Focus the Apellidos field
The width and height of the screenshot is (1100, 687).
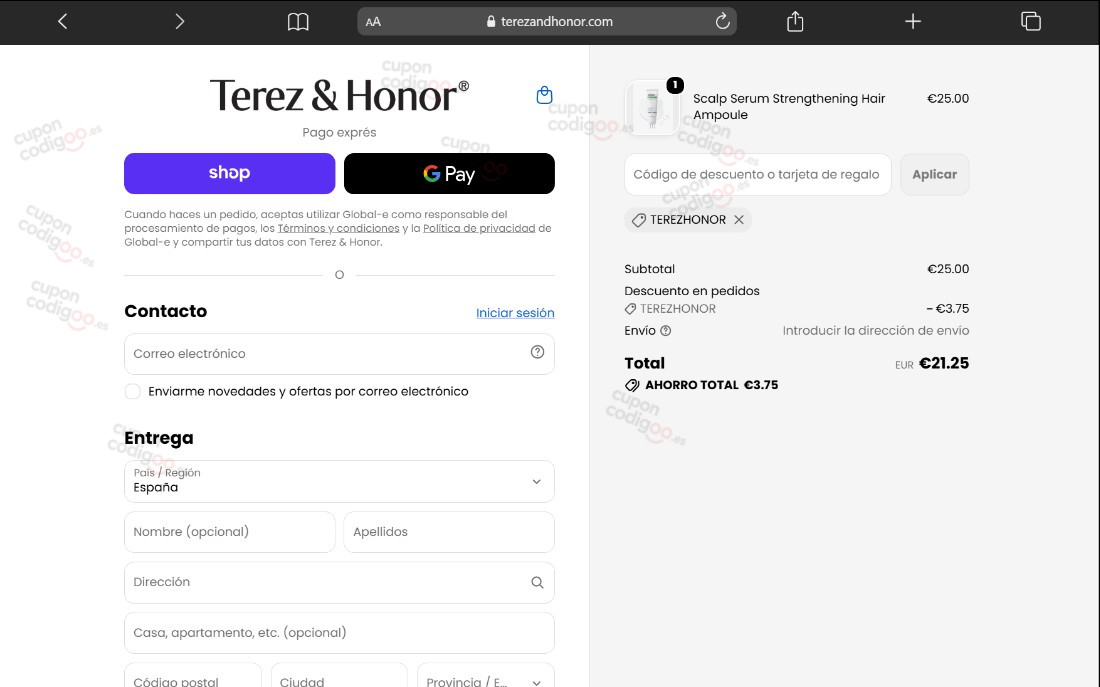coord(449,532)
